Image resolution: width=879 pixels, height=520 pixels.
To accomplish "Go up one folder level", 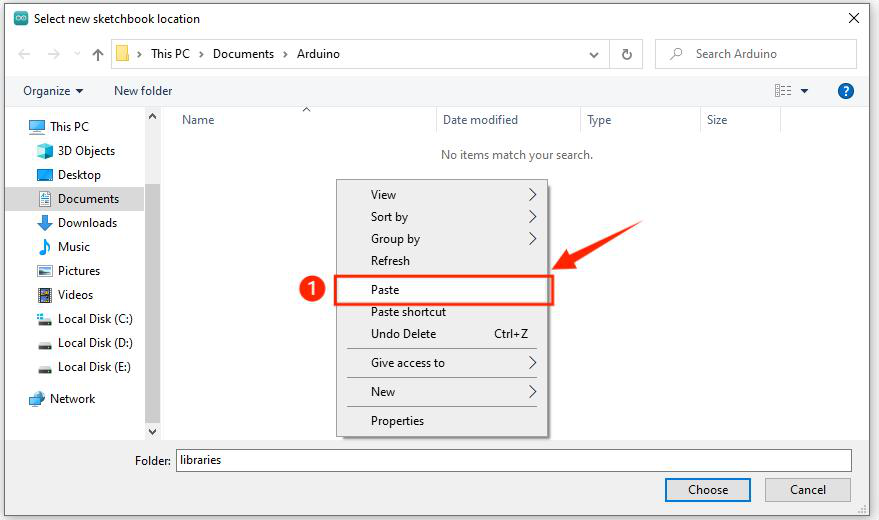I will tap(98, 54).
